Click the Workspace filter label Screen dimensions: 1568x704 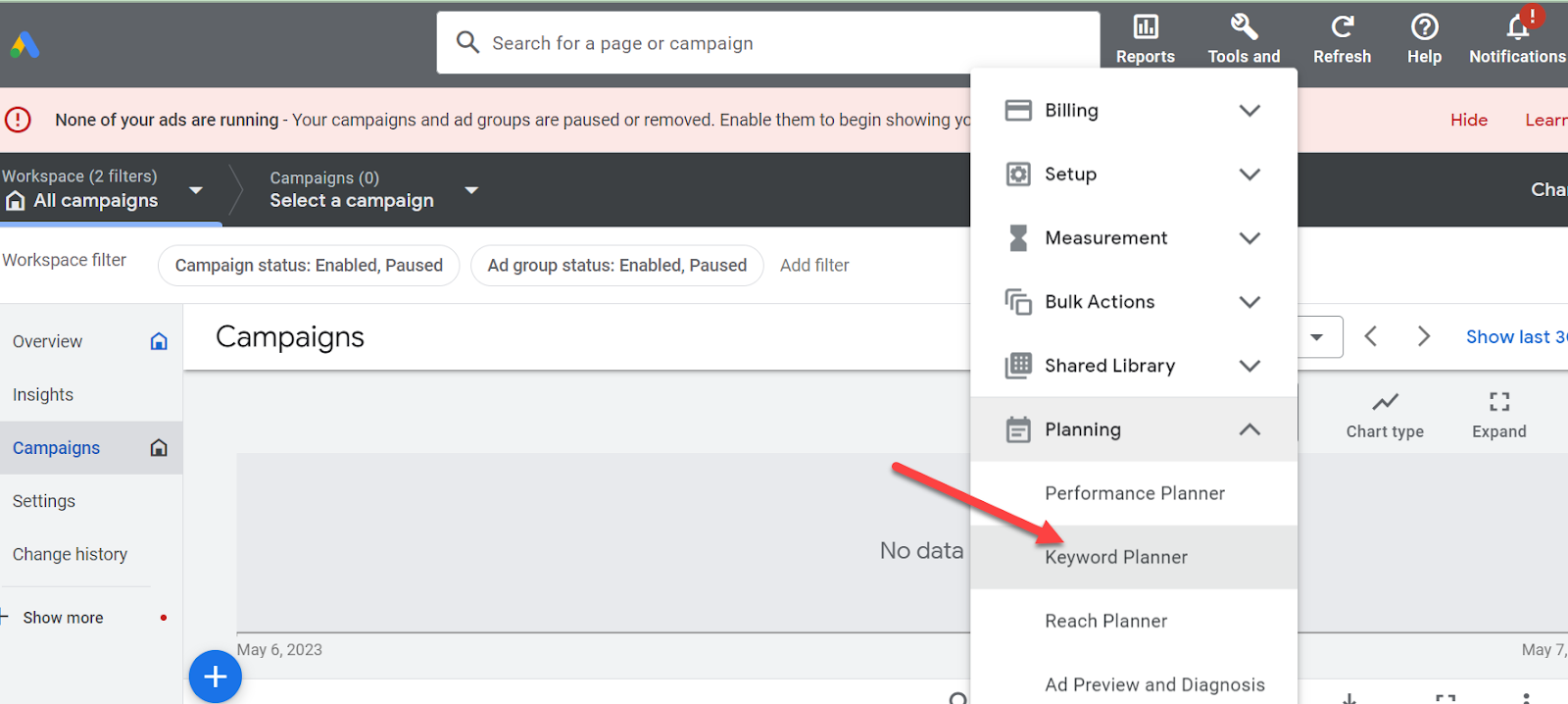tap(64, 260)
